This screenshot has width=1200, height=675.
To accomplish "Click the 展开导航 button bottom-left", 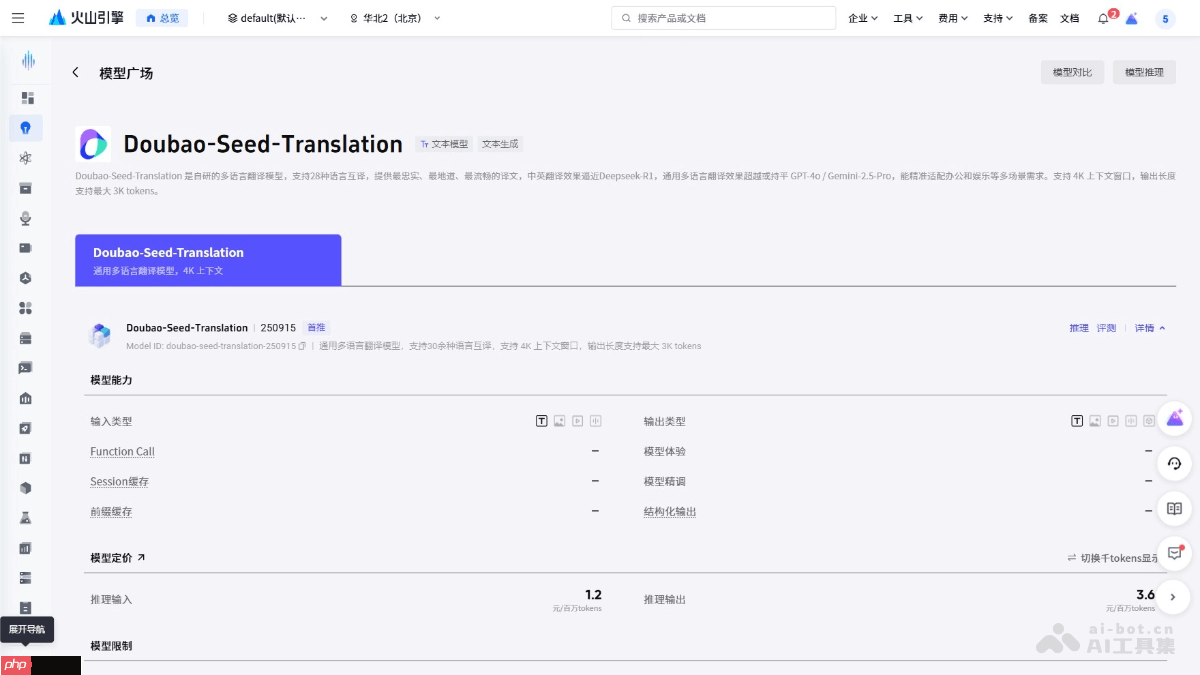I will 26,629.
